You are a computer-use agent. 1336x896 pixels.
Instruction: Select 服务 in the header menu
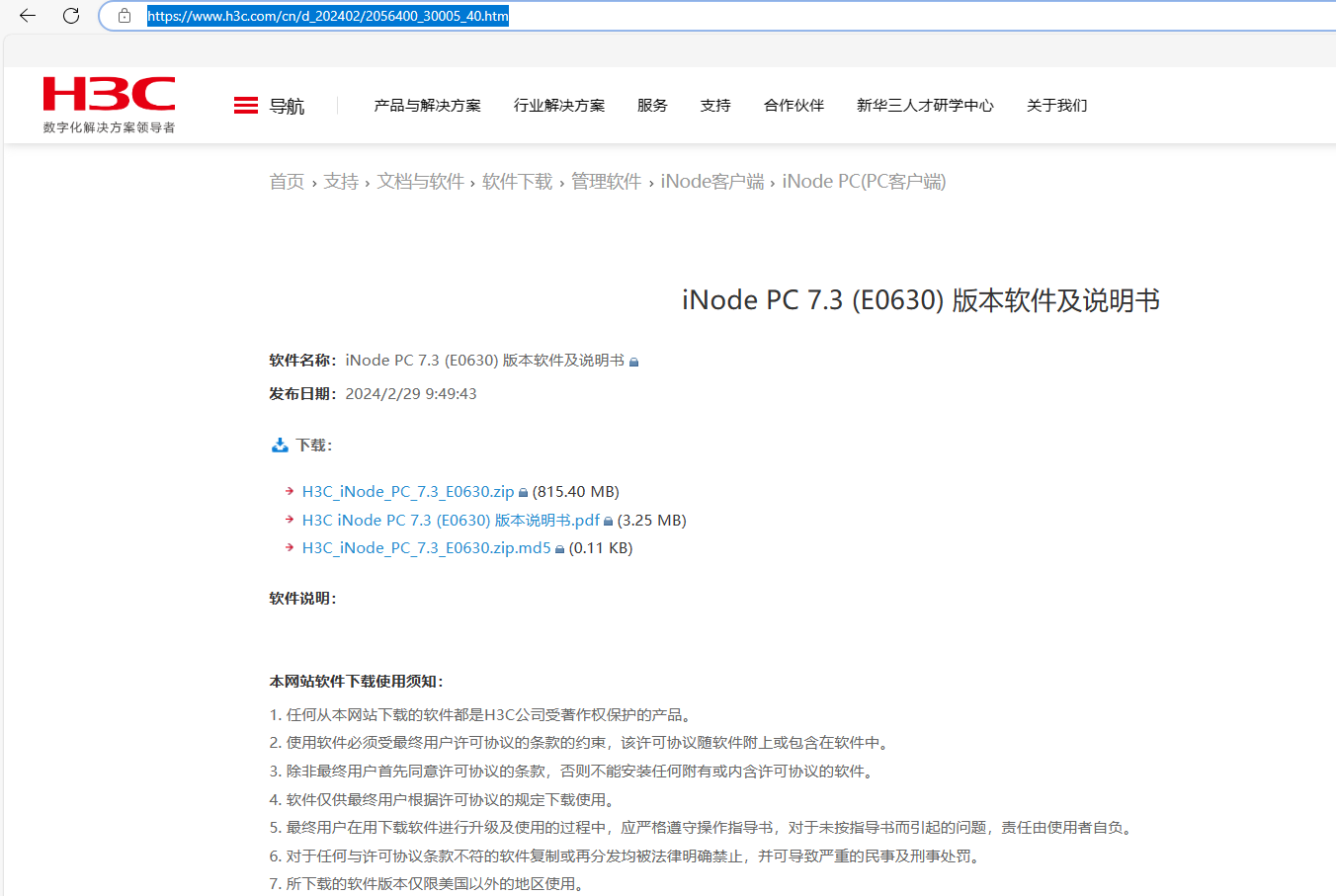pos(652,106)
